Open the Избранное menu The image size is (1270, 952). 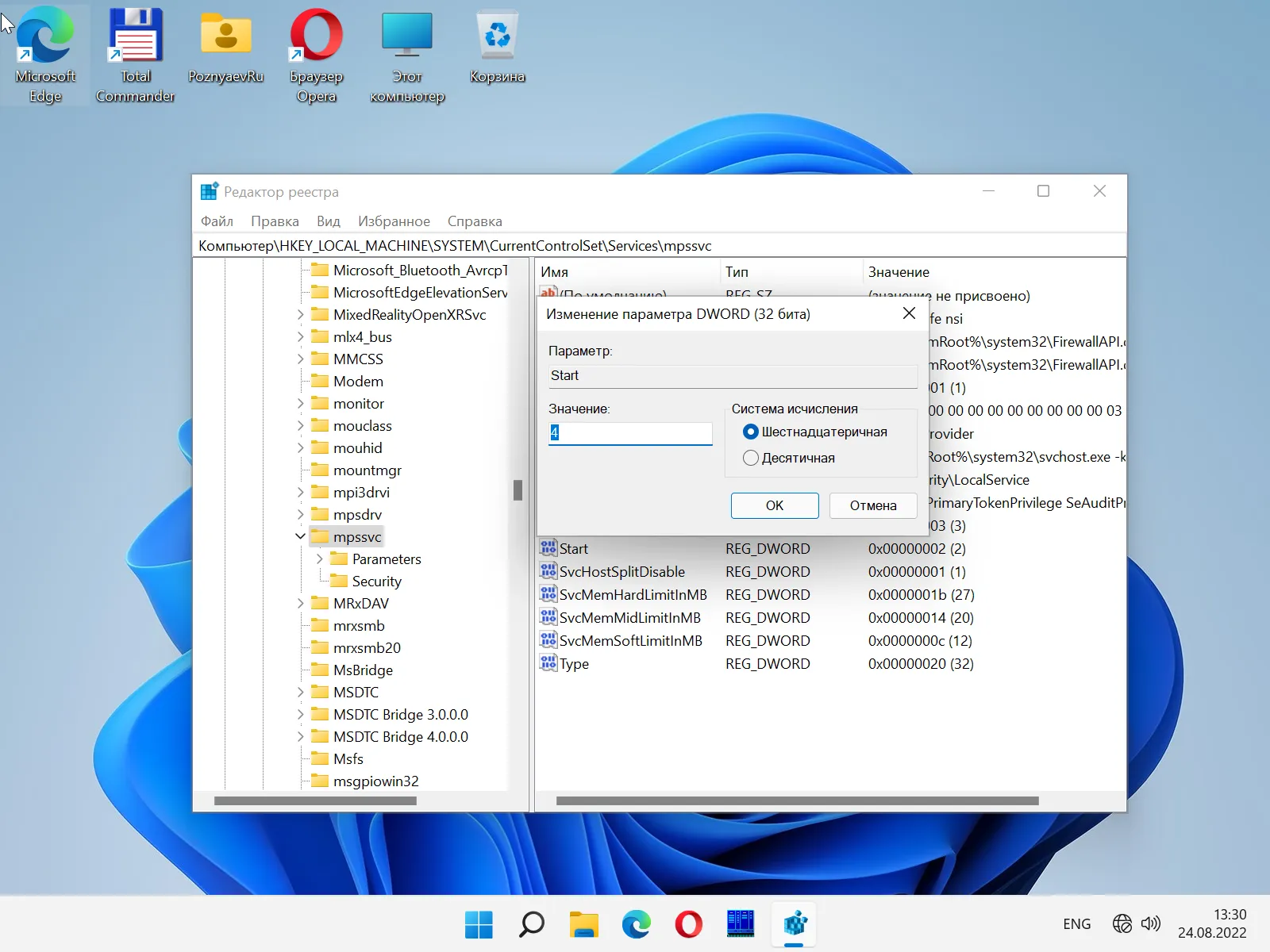point(394,221)
